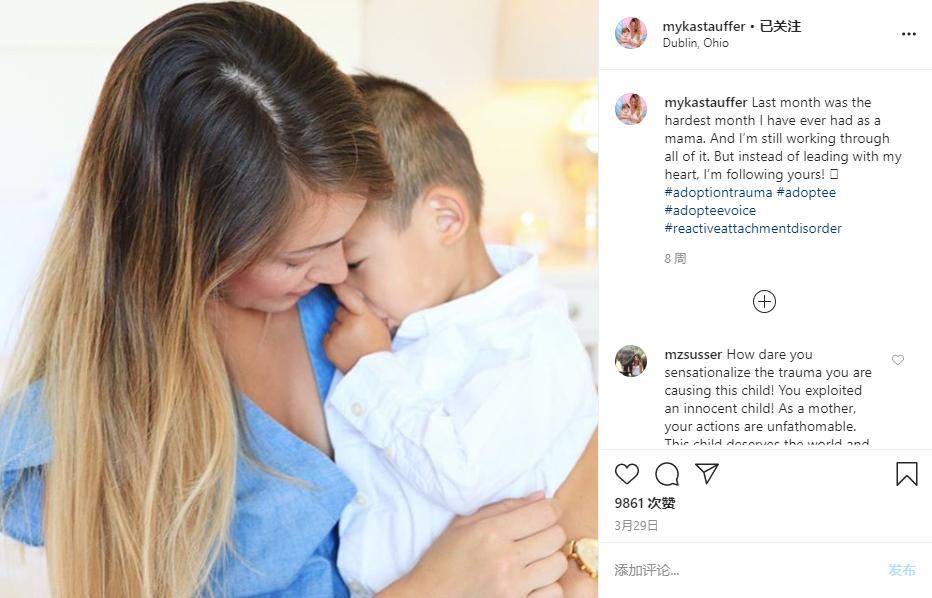
Task: Open three-dot more options menu
Action: click(909, 34)
